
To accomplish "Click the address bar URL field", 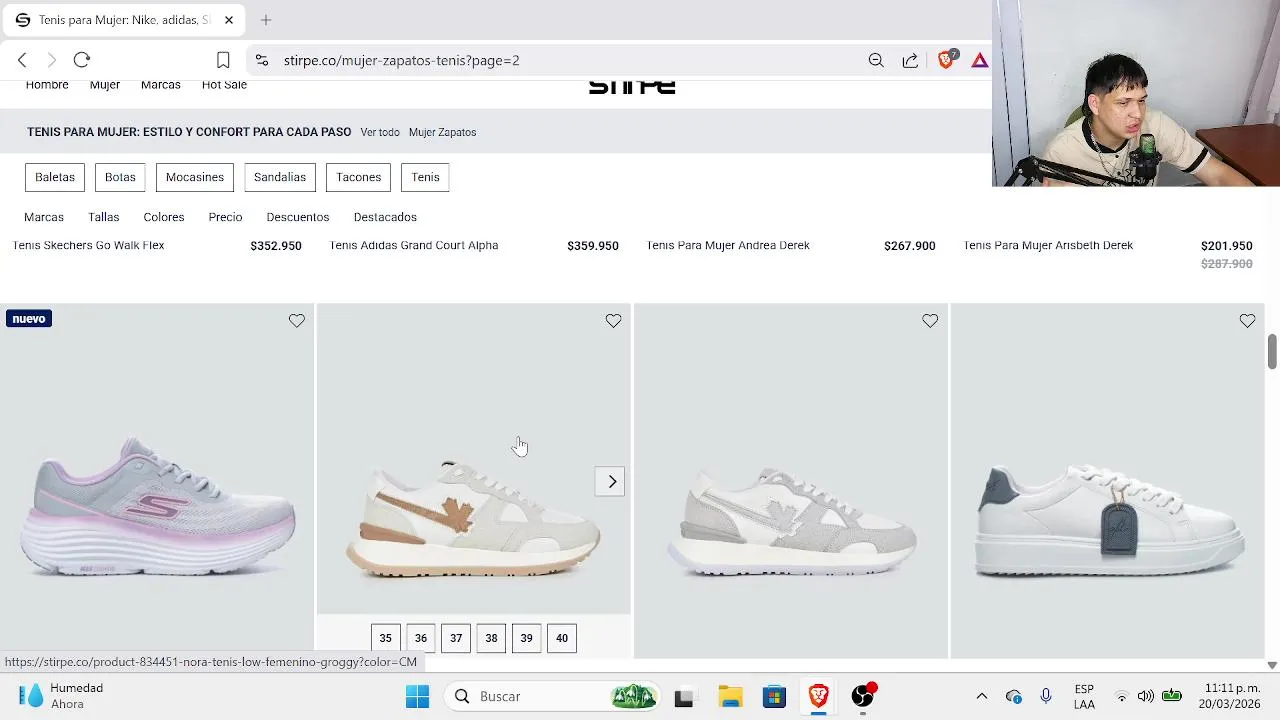I will [x=560, y=60].
